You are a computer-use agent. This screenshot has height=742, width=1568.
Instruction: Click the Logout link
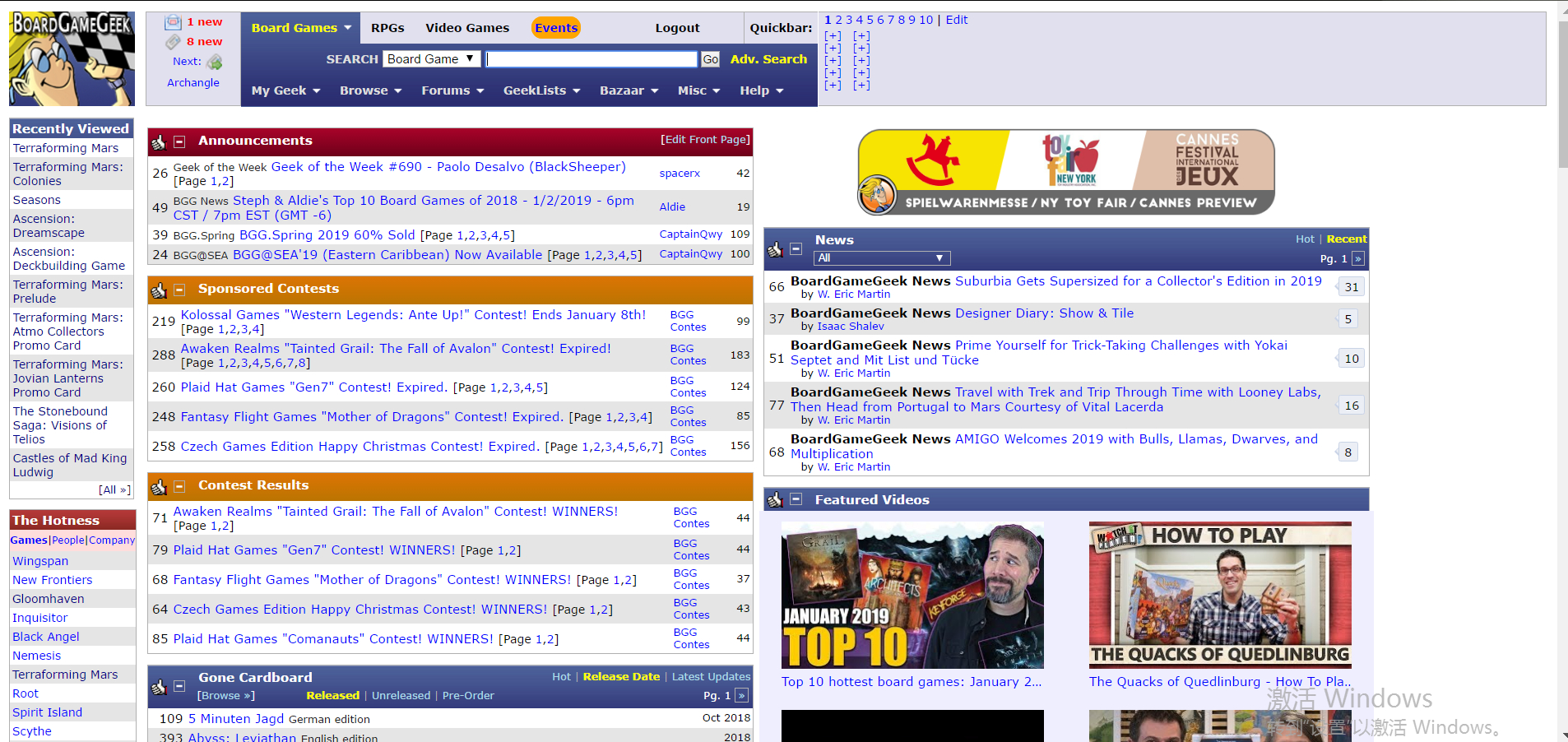coord(677,28)
